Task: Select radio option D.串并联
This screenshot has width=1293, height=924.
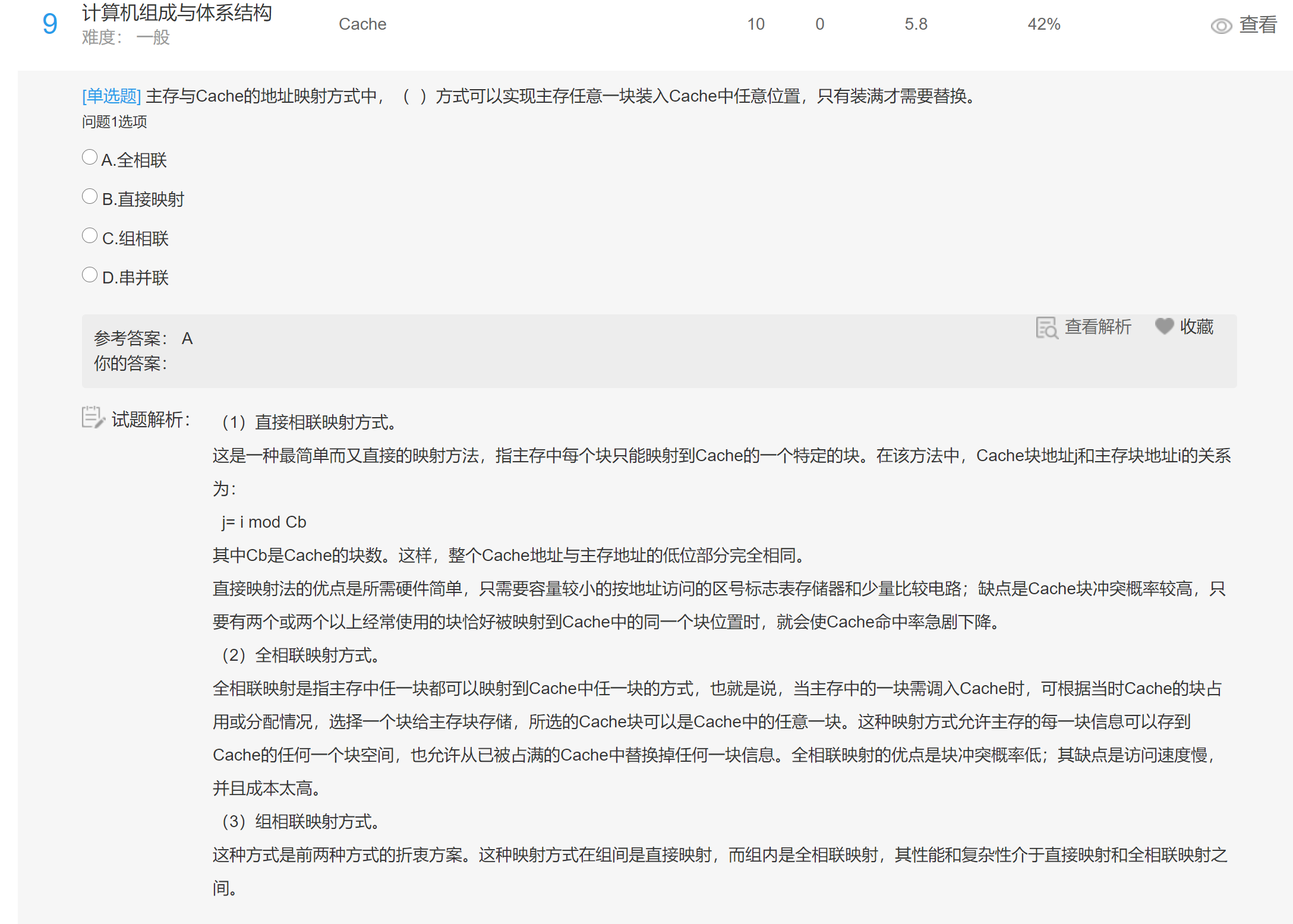Action: (x=90, y=275)
